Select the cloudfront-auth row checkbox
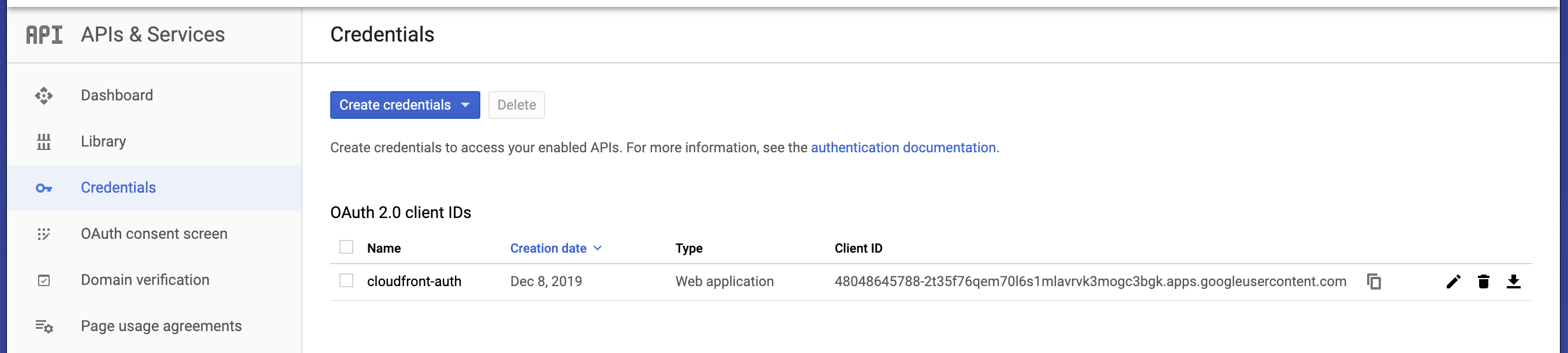Screen dimensions: 1568x353 point(346,280)
